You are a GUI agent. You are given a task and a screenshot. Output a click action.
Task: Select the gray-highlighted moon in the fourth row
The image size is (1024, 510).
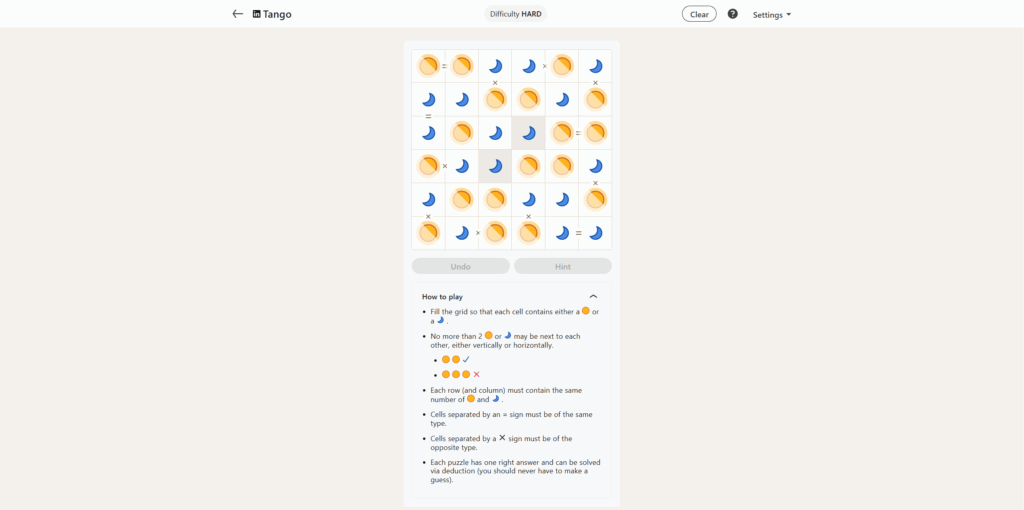pyautogui.click(x=495, y=166)
